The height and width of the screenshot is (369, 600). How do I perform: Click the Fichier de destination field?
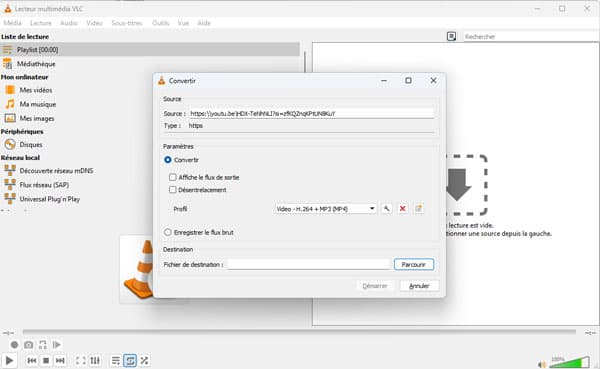point(308,264)
